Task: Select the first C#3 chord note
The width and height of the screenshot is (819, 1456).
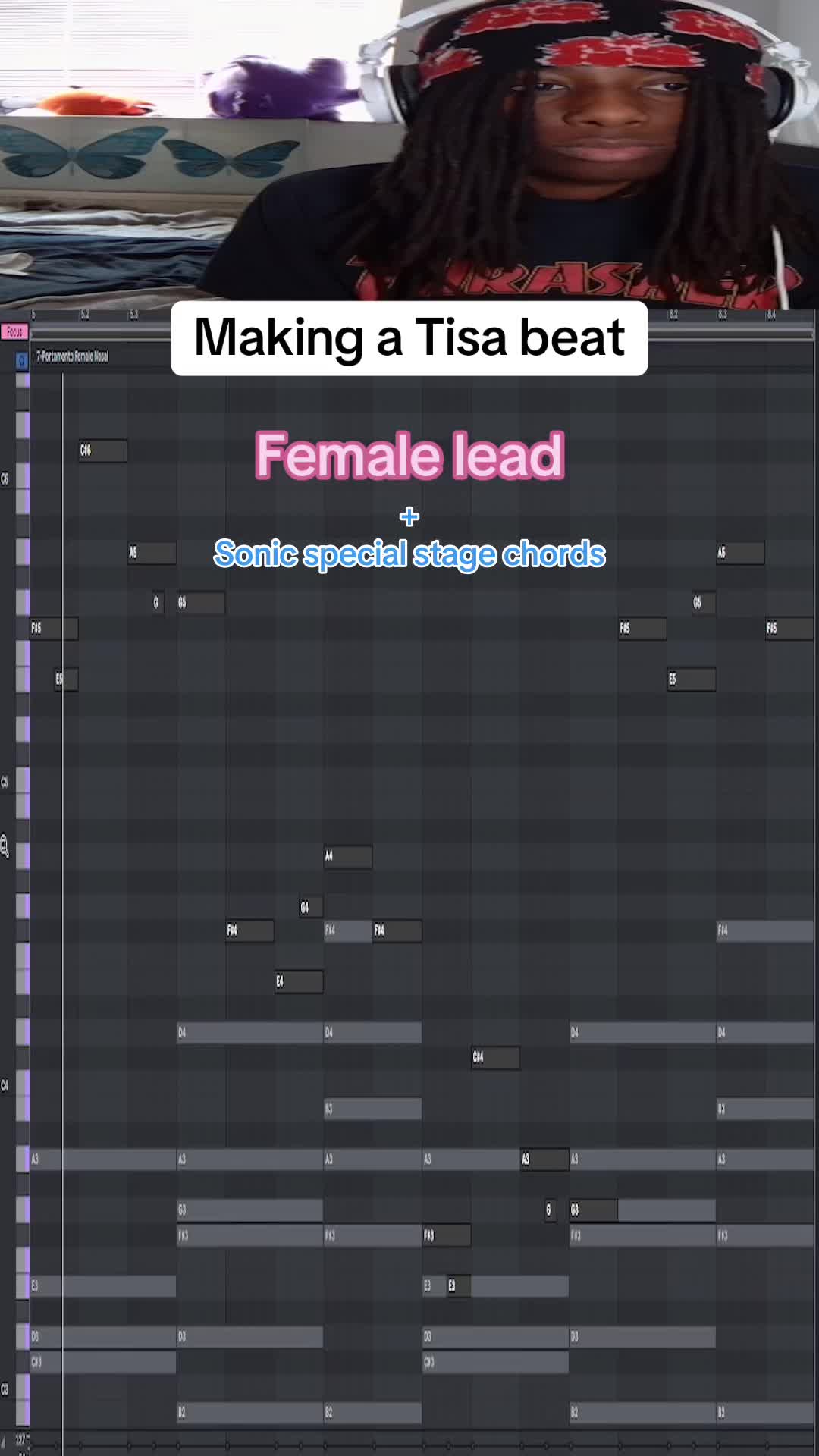Action: pos(103,1362)
